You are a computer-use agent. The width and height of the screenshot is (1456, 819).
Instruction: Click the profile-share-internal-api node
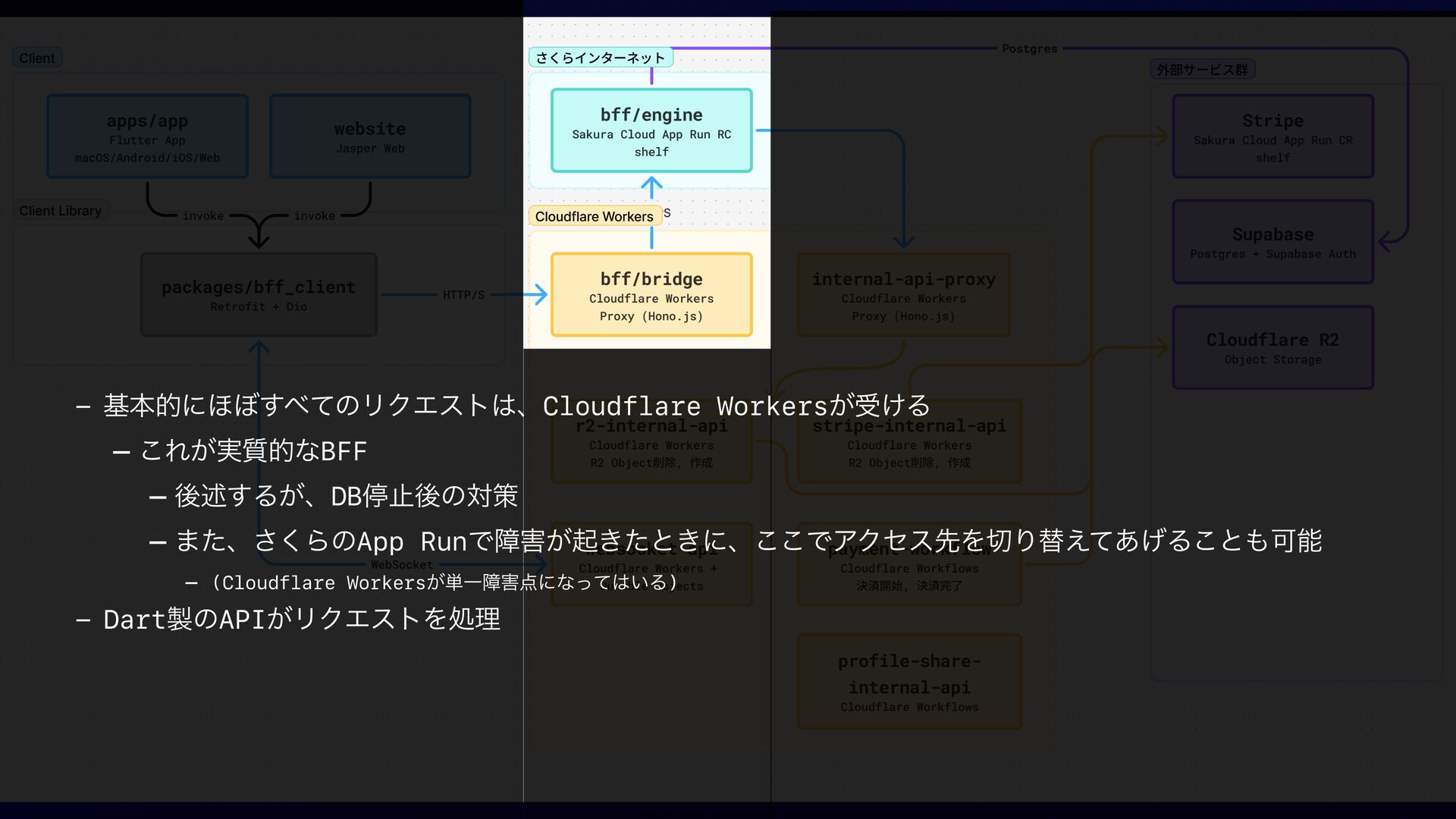pyautogui.click(x=909, y=682)
